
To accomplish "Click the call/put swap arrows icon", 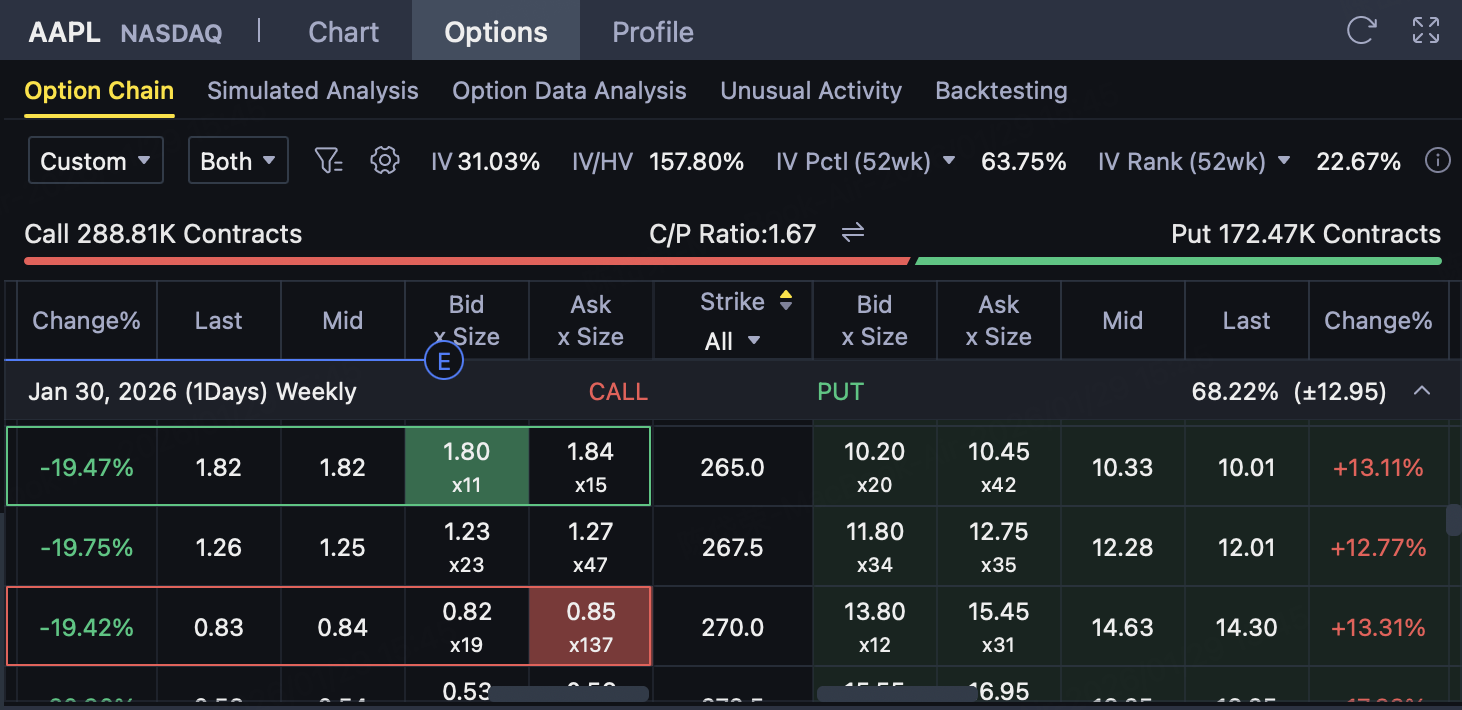I will click(852, 233).
